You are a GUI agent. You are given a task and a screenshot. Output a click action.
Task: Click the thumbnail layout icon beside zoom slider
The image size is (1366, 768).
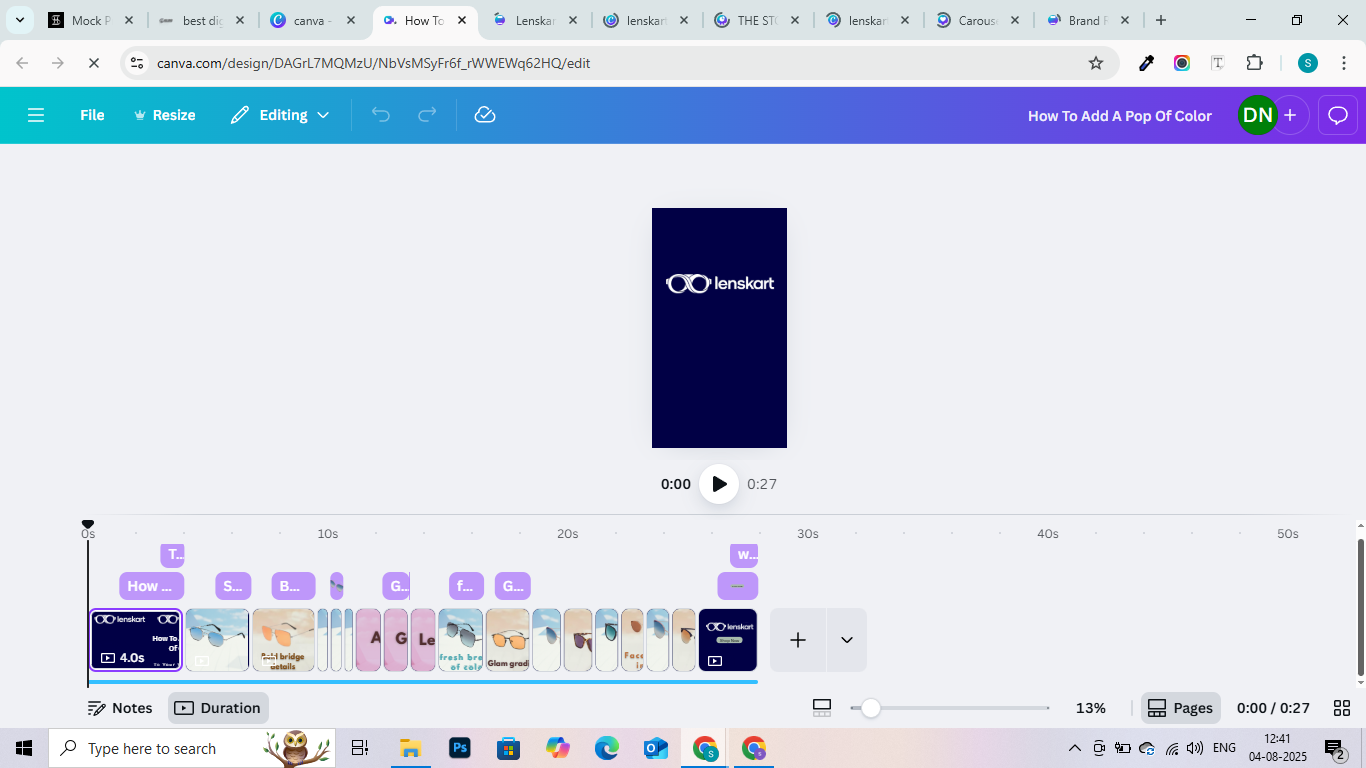click(822, 708)
